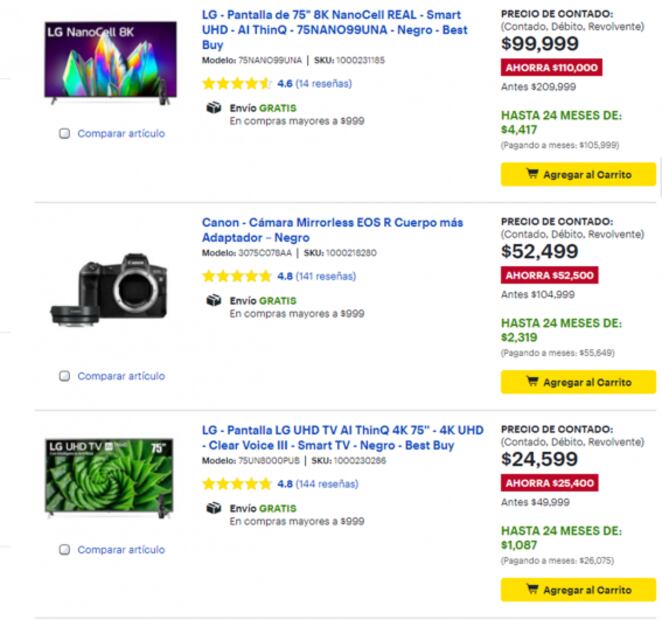Check Comparar artículo for Canon camera
Image resolution: width=662 pixels, height=620 pixels.
(65, 376)
